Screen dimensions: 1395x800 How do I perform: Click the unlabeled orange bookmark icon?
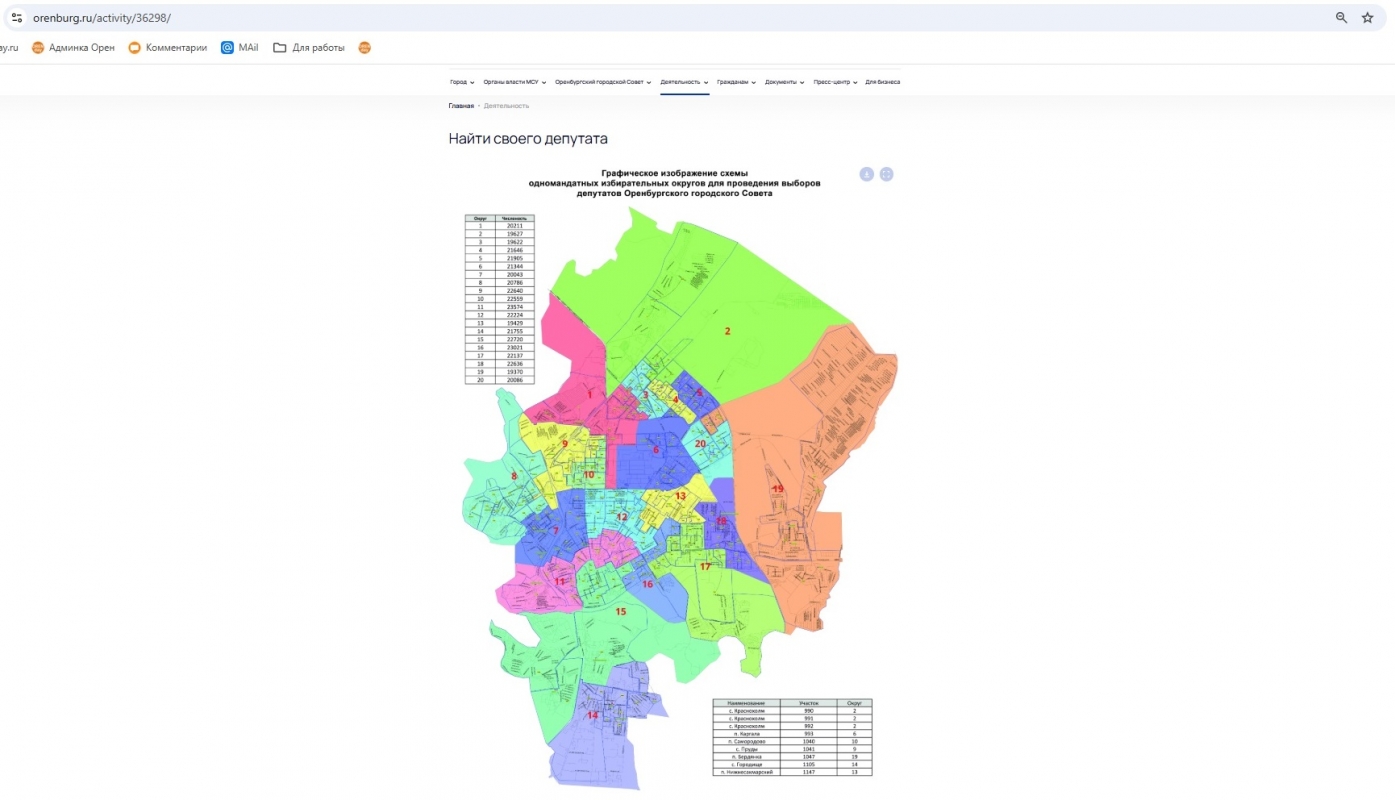coord(364,47)
